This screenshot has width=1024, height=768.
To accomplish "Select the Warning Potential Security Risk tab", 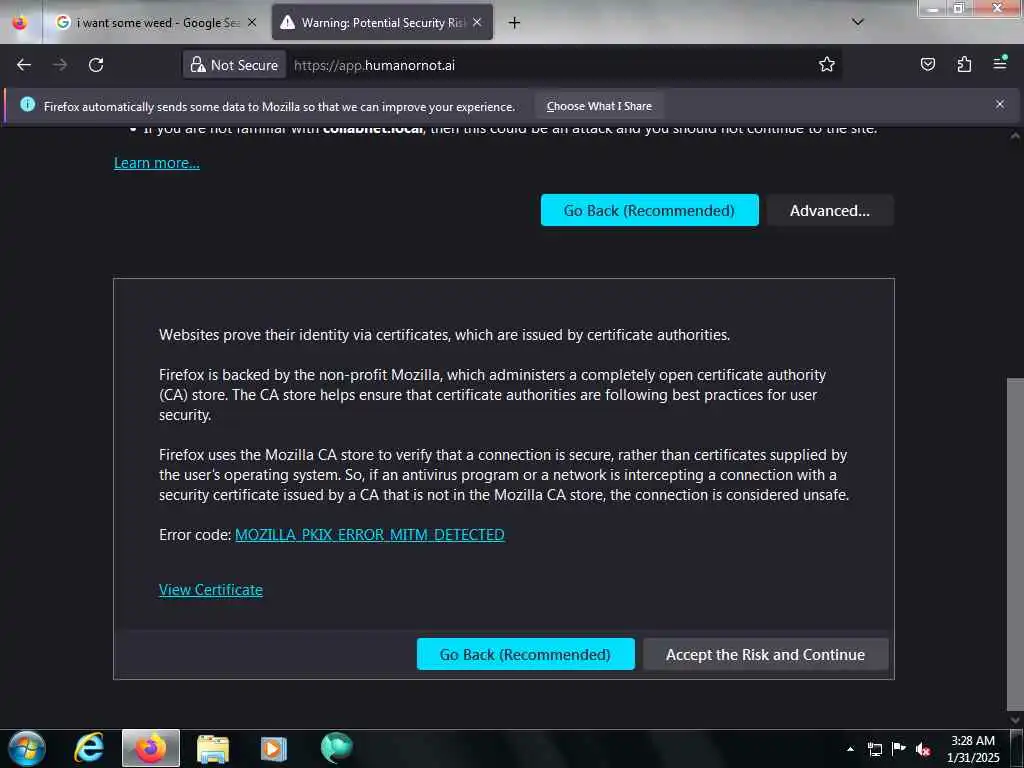I will [x=382, y=22].
